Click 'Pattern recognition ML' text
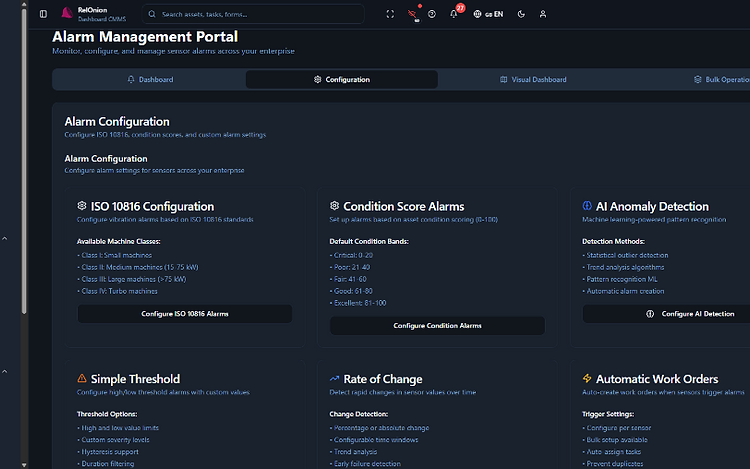Screen dimensions: 750x469 [622, 279]
